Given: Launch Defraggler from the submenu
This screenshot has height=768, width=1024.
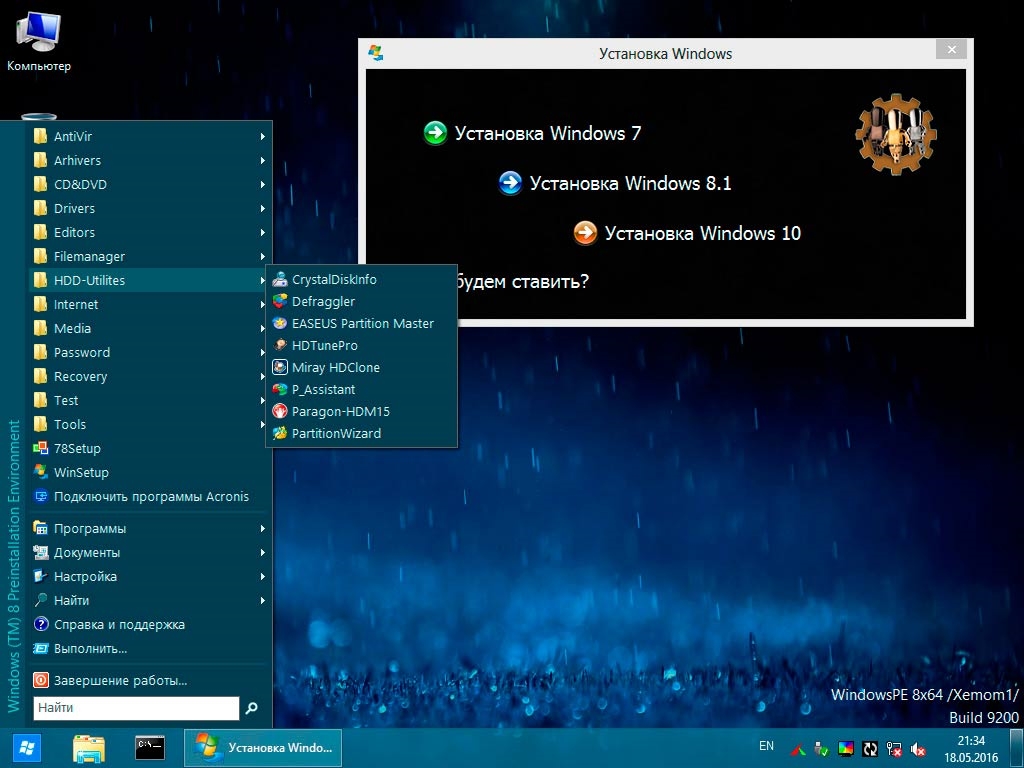Looking at the screenshot, I should pos(361,302).
